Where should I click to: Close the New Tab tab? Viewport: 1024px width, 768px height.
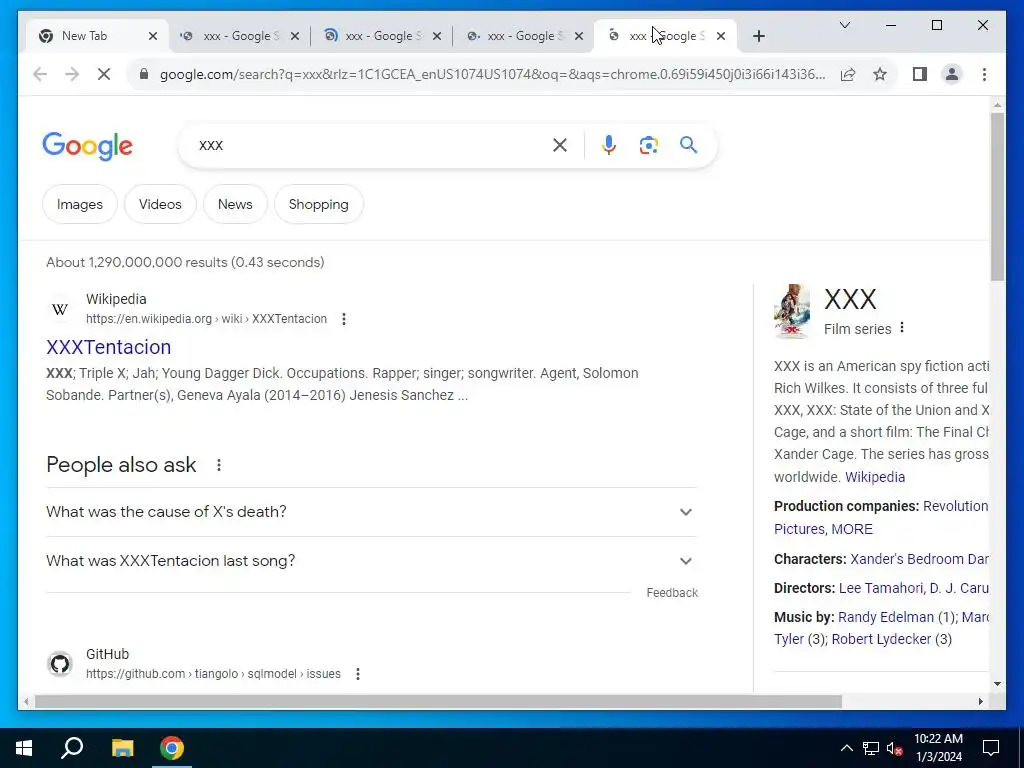[x=153, y=36]
